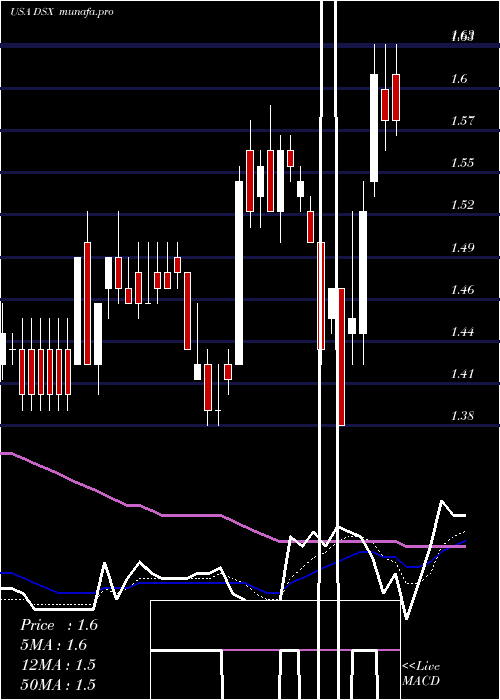
Task: Select the 1.38 price axis label
Action: (x=462, y=416)
